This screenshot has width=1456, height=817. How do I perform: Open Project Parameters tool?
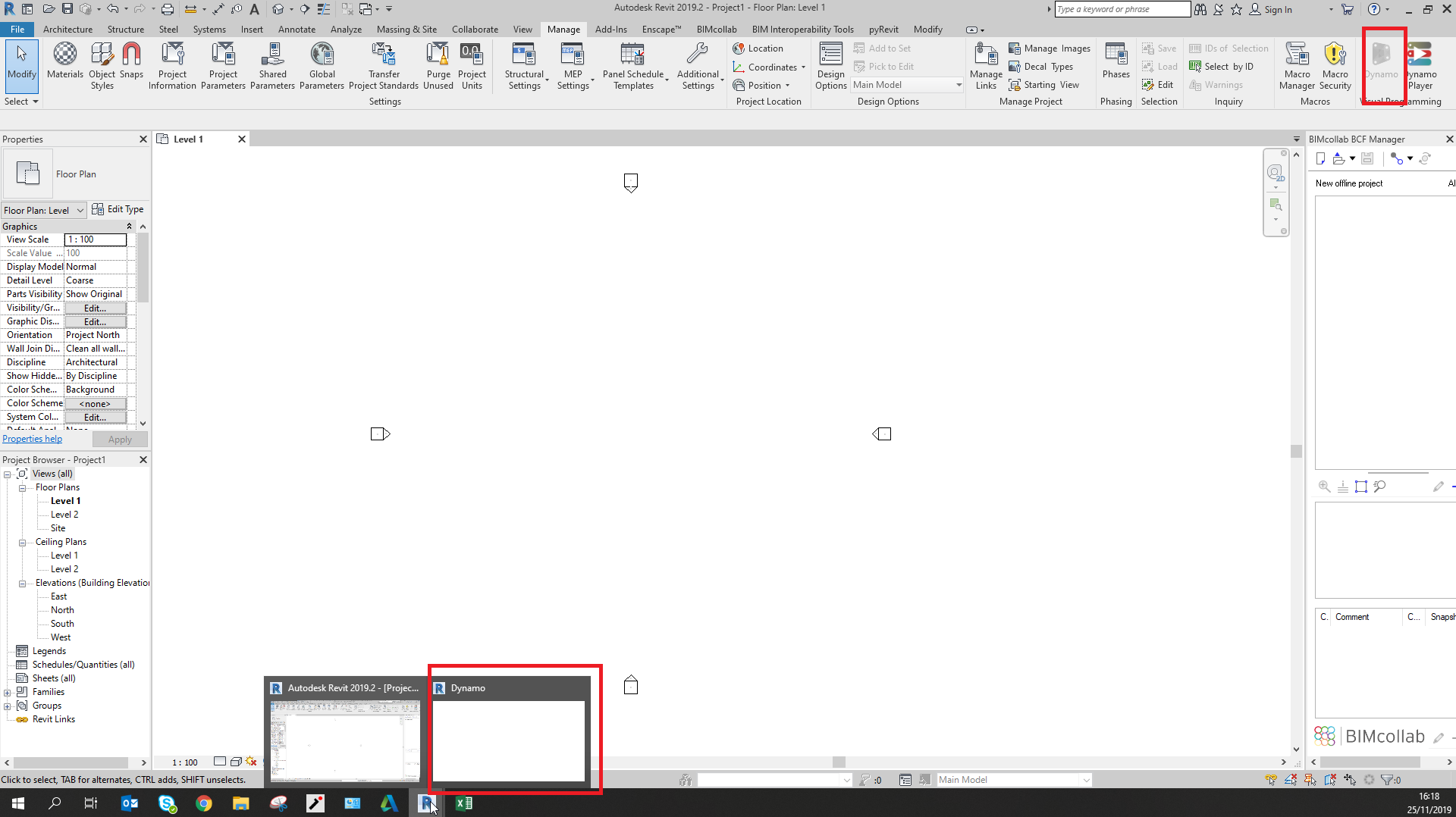pyautogui.click(x=223, y=66)
